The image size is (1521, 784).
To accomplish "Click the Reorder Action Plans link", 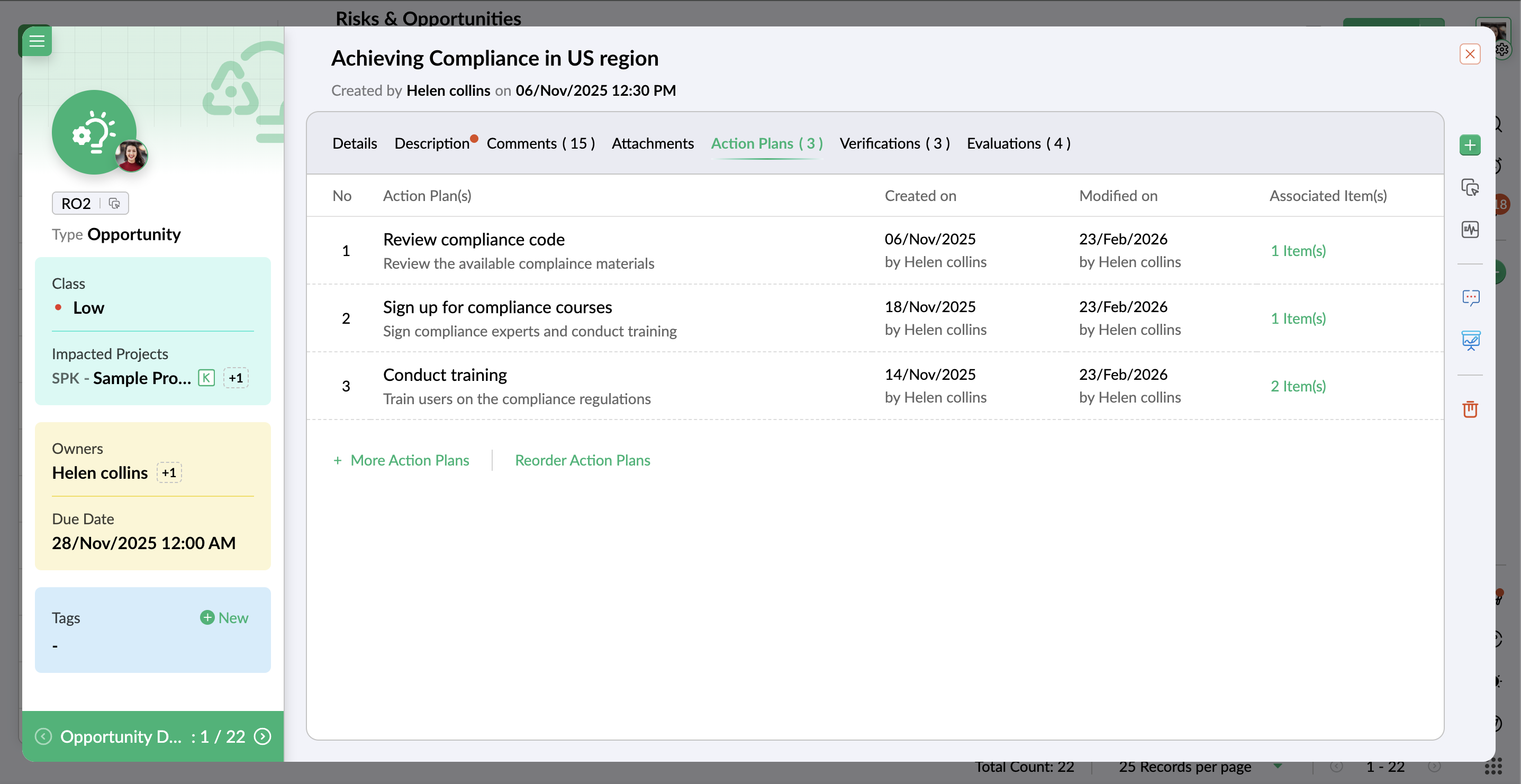I will (x=582, y=460).
